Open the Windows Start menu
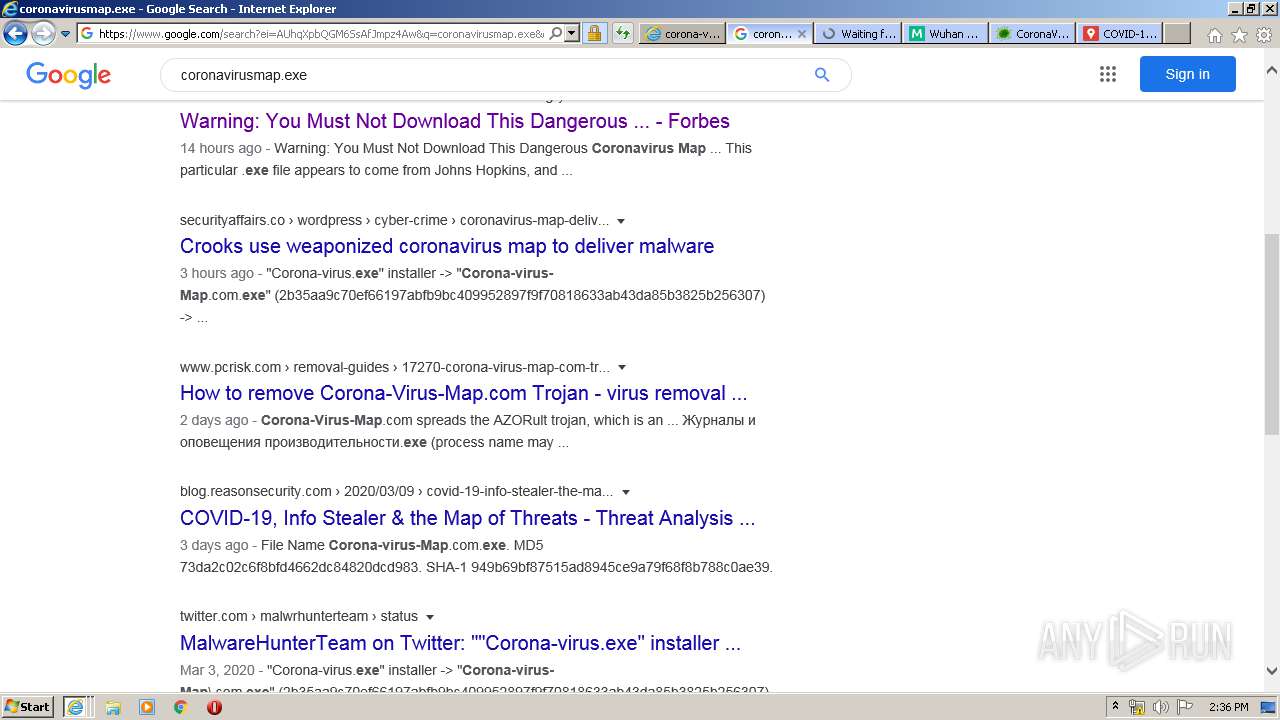The height and width of the screenshot is (720, 1280). coord(28,707)
